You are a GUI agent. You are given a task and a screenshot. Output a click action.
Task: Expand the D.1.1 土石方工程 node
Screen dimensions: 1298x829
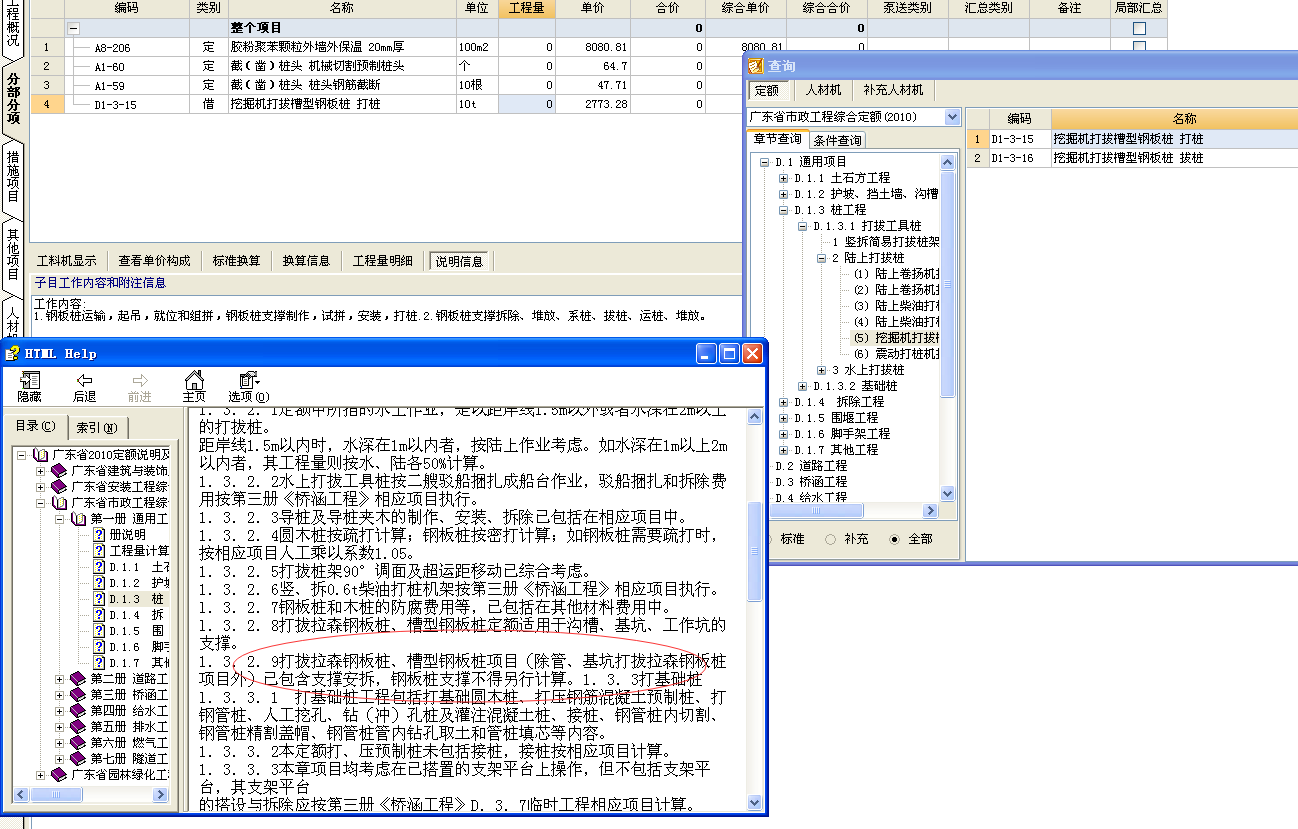pos(784,178)
